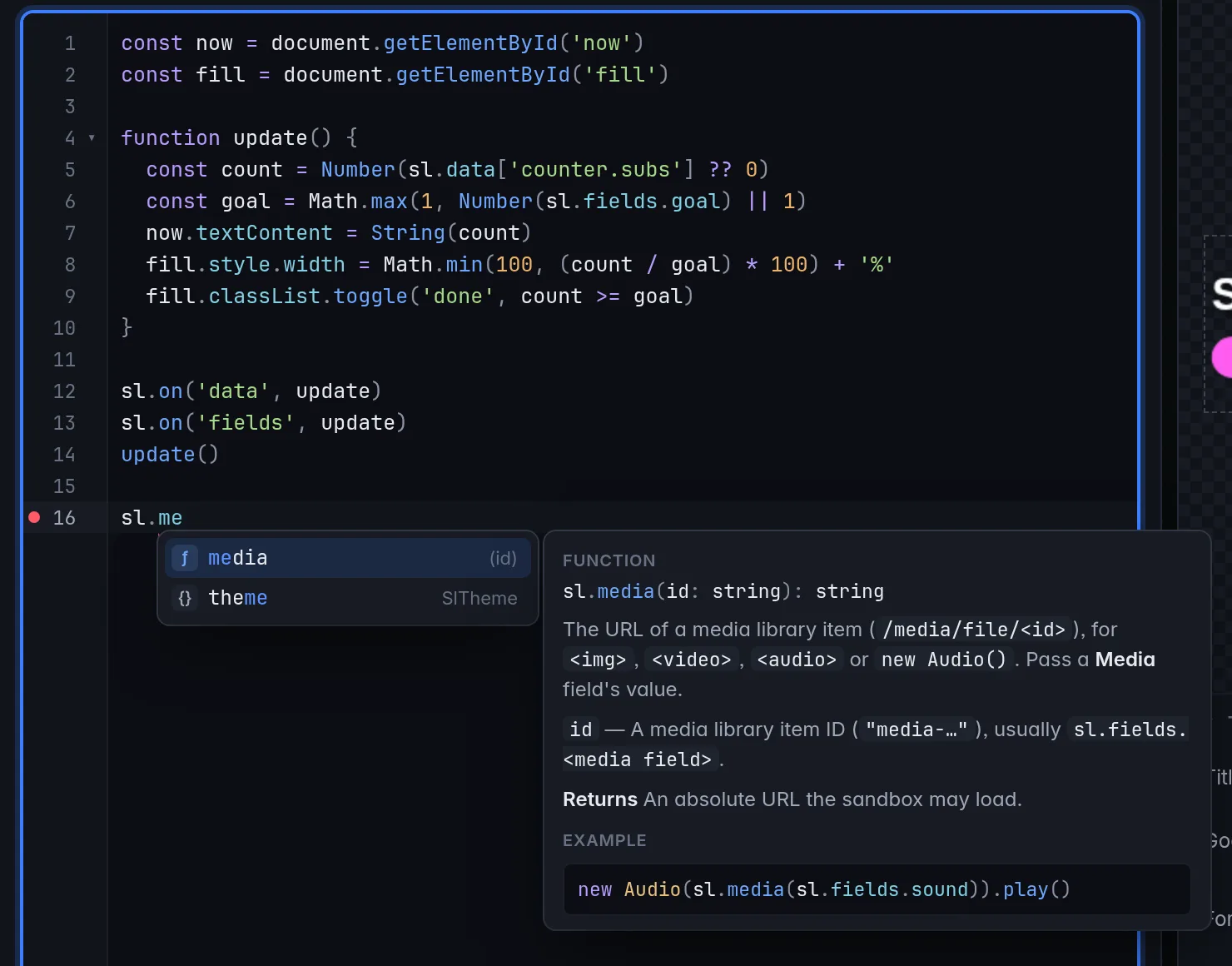Click the /media/file/<id> code snippet in docs

point(973,630)
